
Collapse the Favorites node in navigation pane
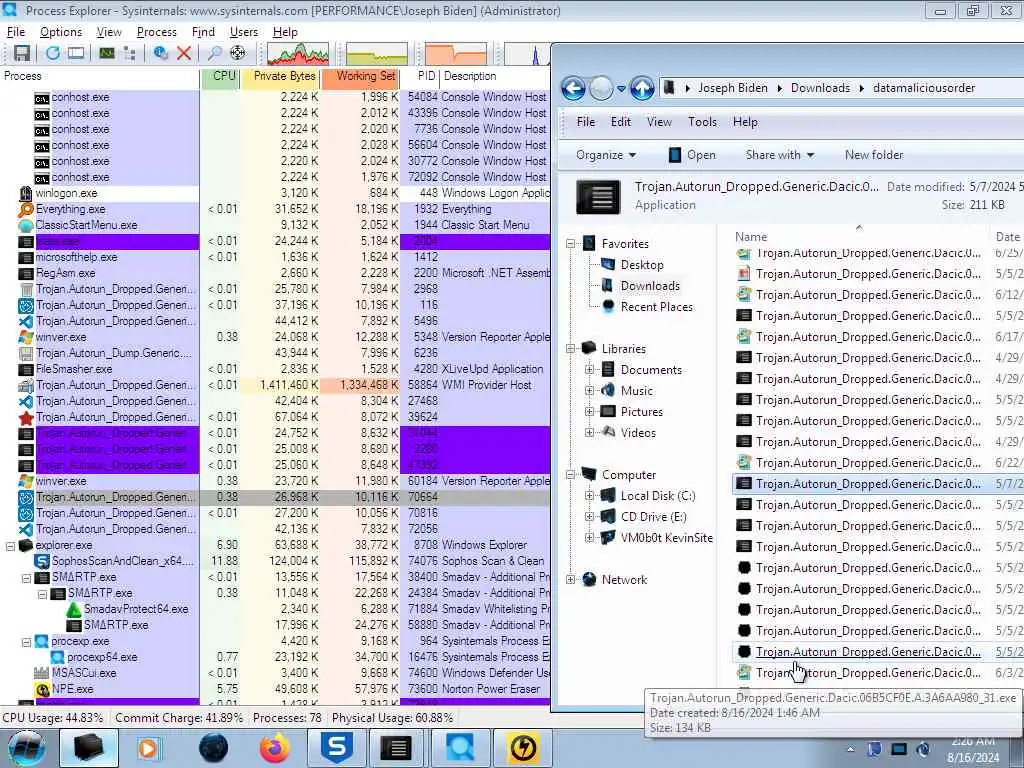(570, 244)
